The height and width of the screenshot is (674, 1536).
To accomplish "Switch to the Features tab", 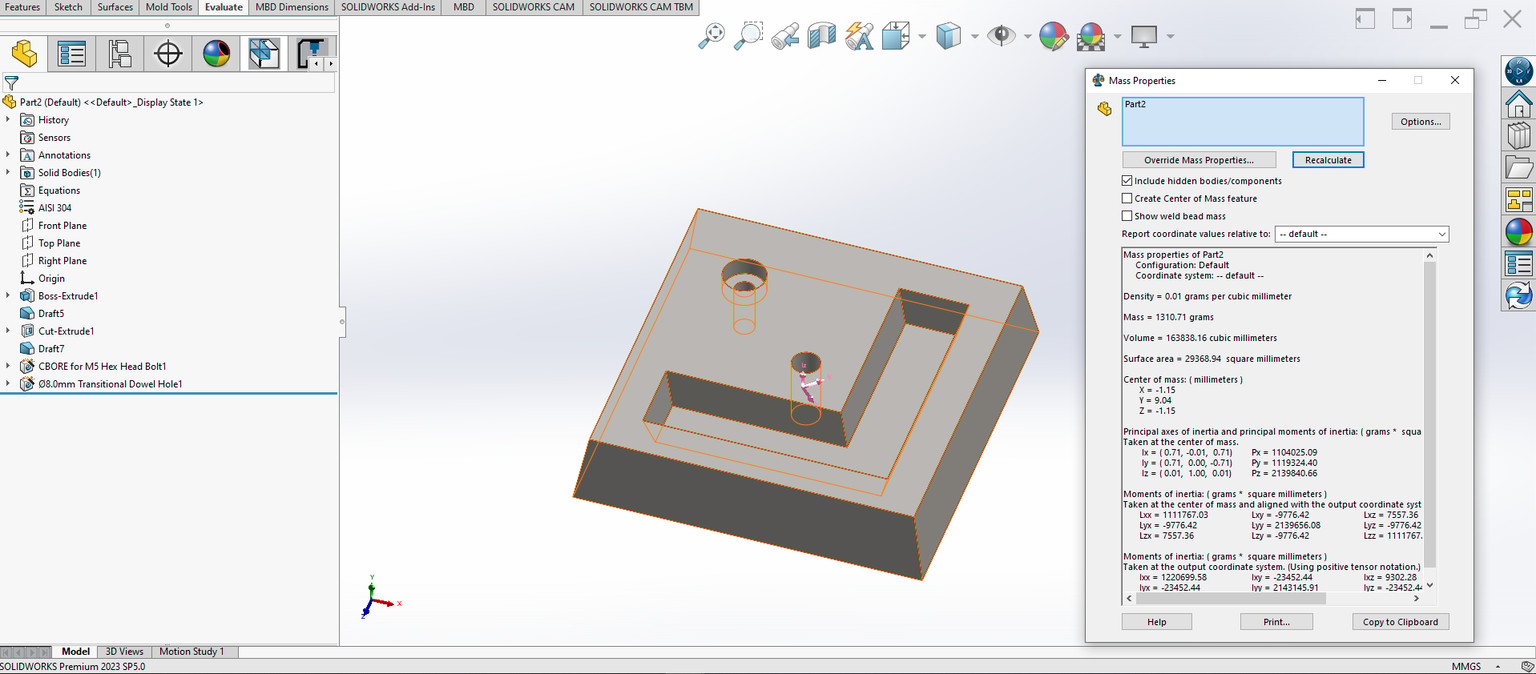I will pyautogui.click(x=23, y=7).
